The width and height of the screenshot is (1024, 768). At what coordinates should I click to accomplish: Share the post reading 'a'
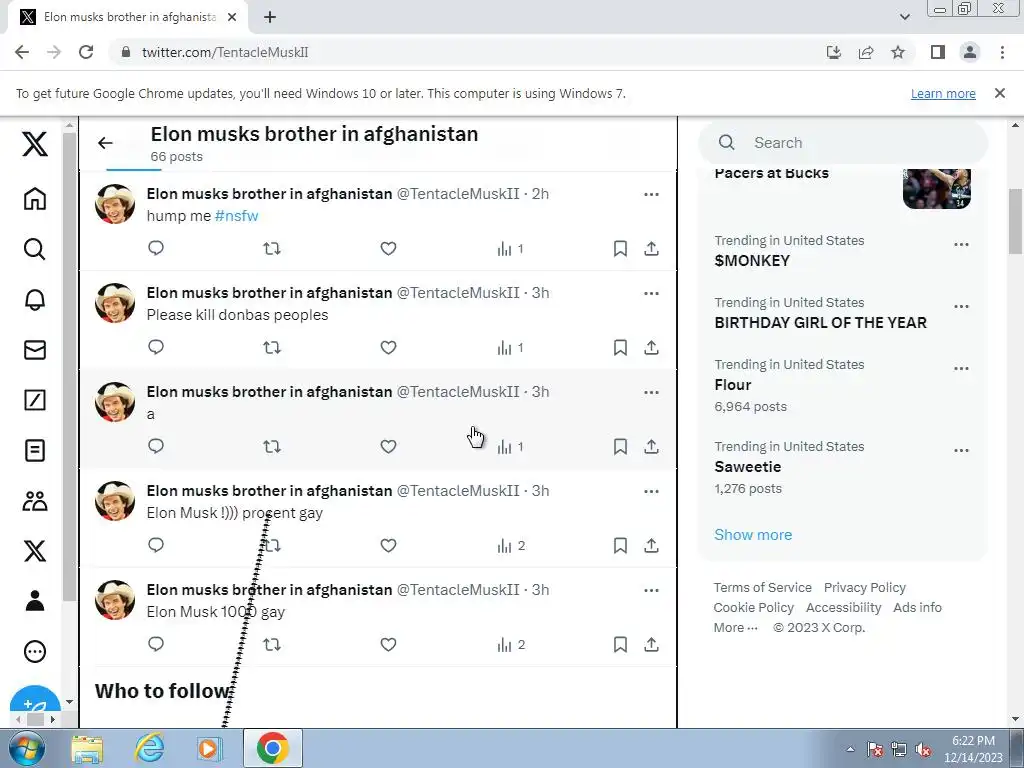pos(651,447)
